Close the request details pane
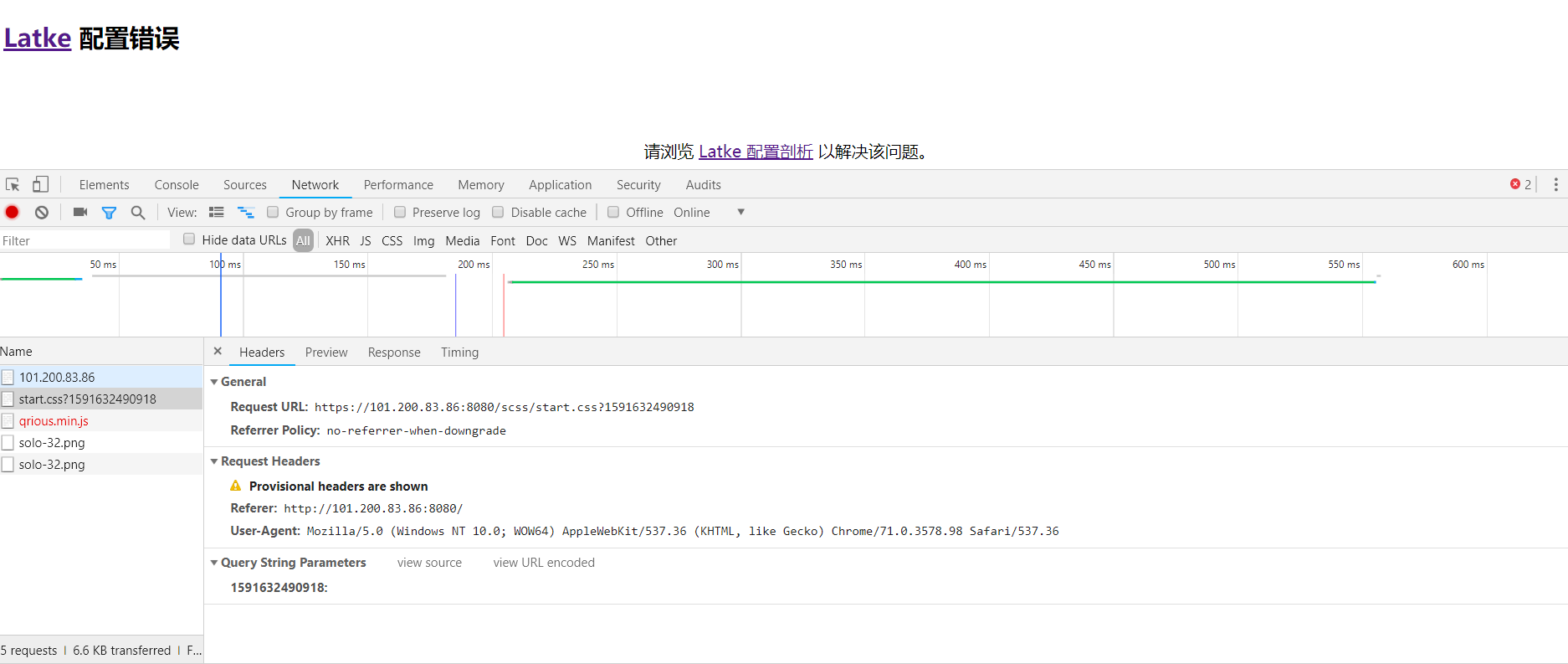 218,352
